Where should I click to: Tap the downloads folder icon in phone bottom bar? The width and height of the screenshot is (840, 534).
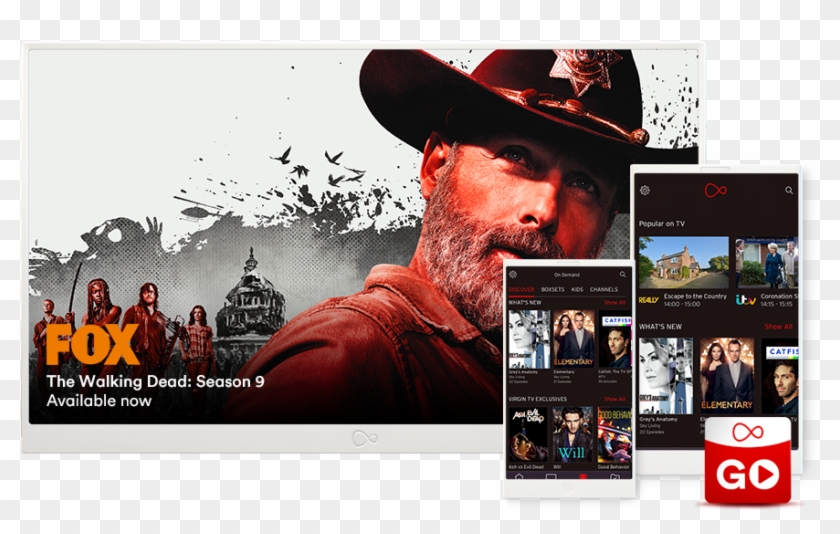click(x=617, y=479)
